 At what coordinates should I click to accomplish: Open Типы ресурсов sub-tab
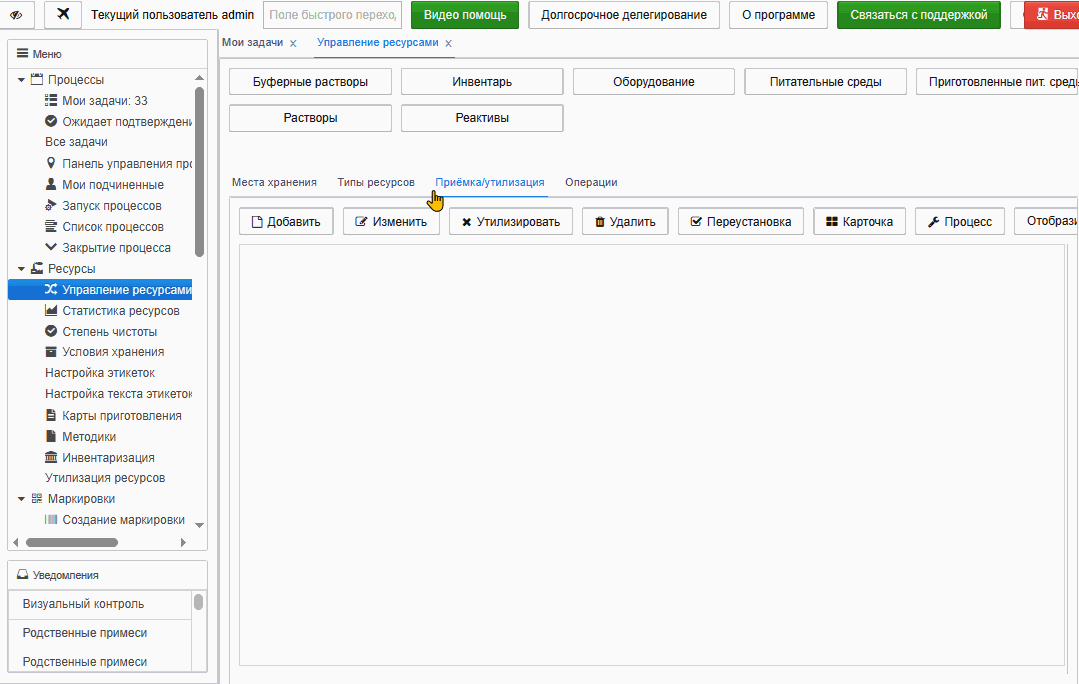(x=376, y=182)
